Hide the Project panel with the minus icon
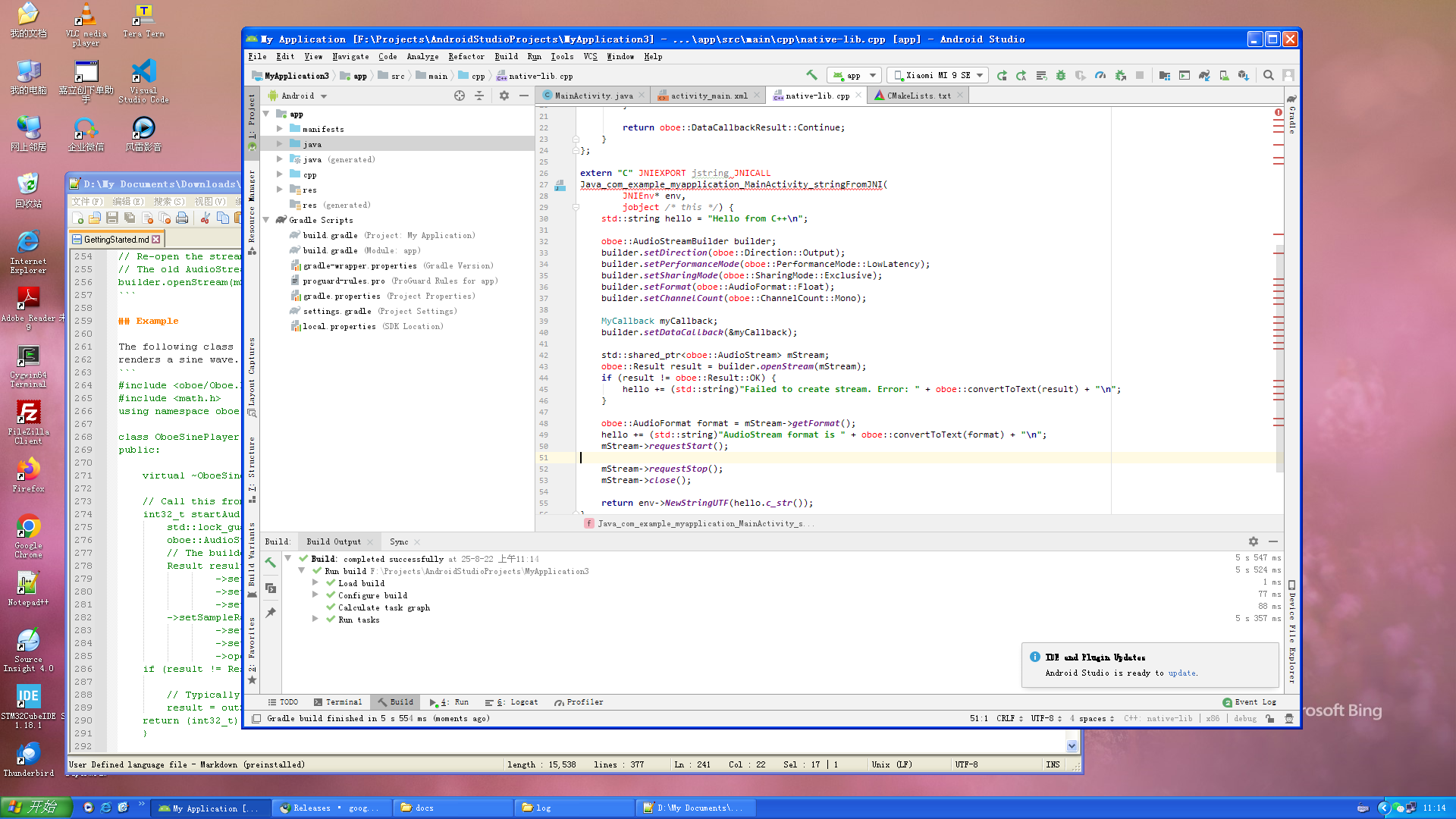 click(524, 96)
